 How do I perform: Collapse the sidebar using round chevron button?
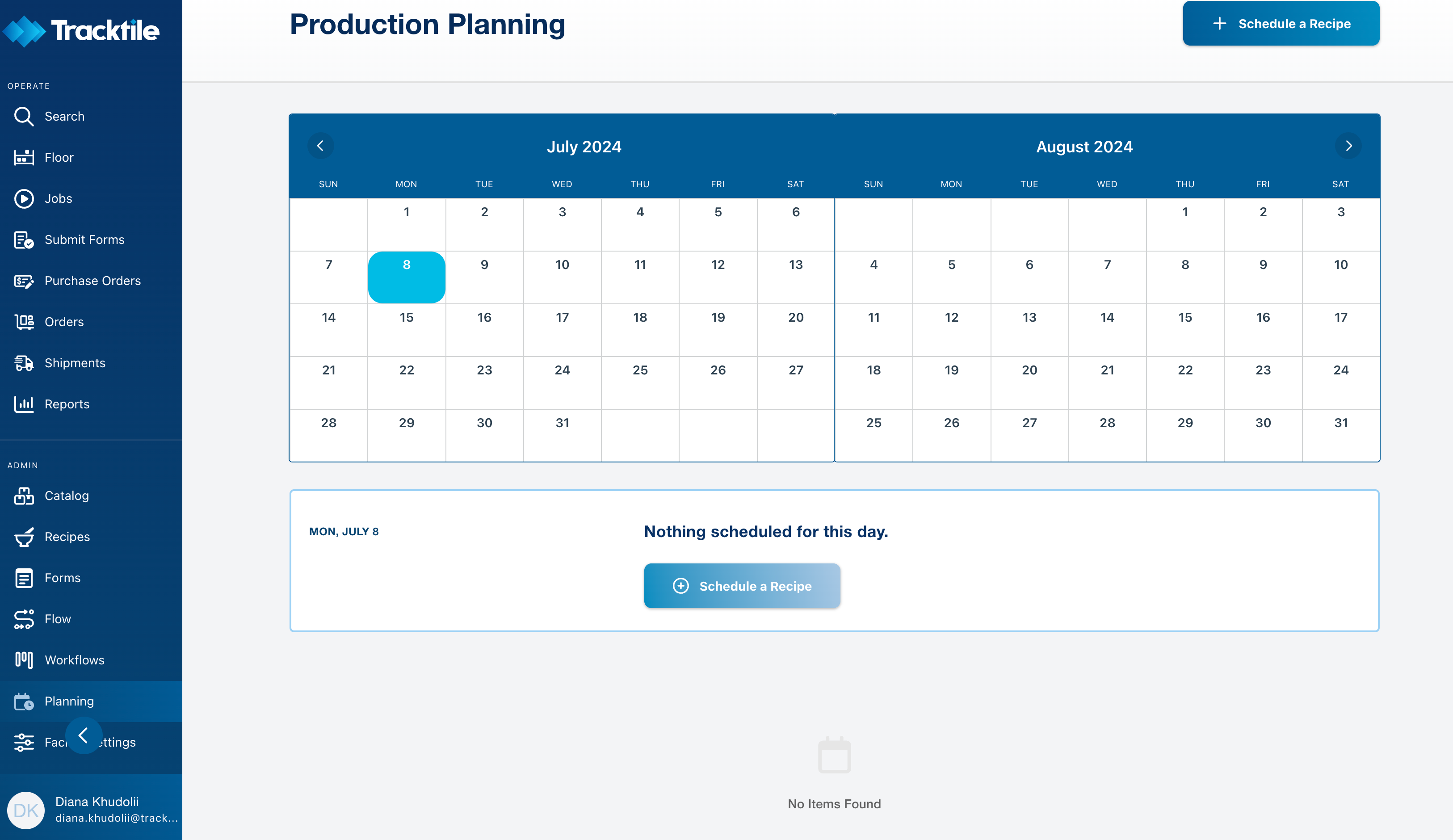tap(84, 735)
